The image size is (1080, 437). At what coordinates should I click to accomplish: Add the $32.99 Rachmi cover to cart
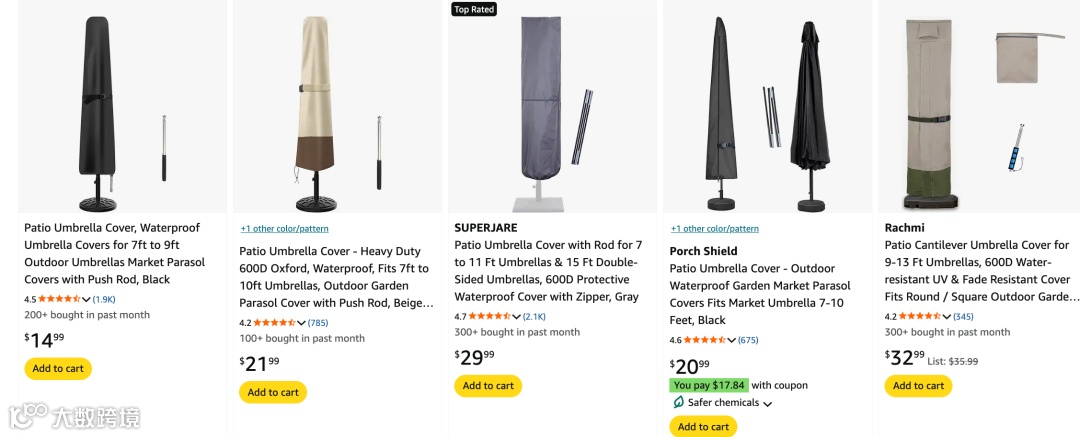[x=918, y=385]
